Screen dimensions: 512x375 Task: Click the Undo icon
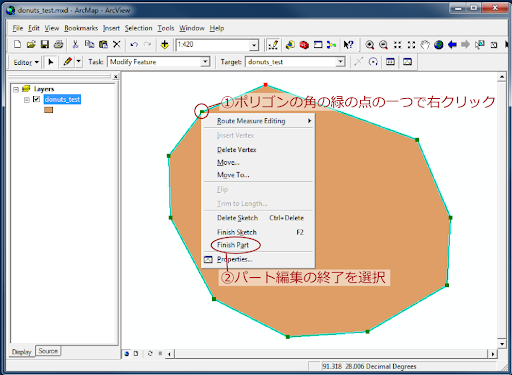(x=134, y=44)
